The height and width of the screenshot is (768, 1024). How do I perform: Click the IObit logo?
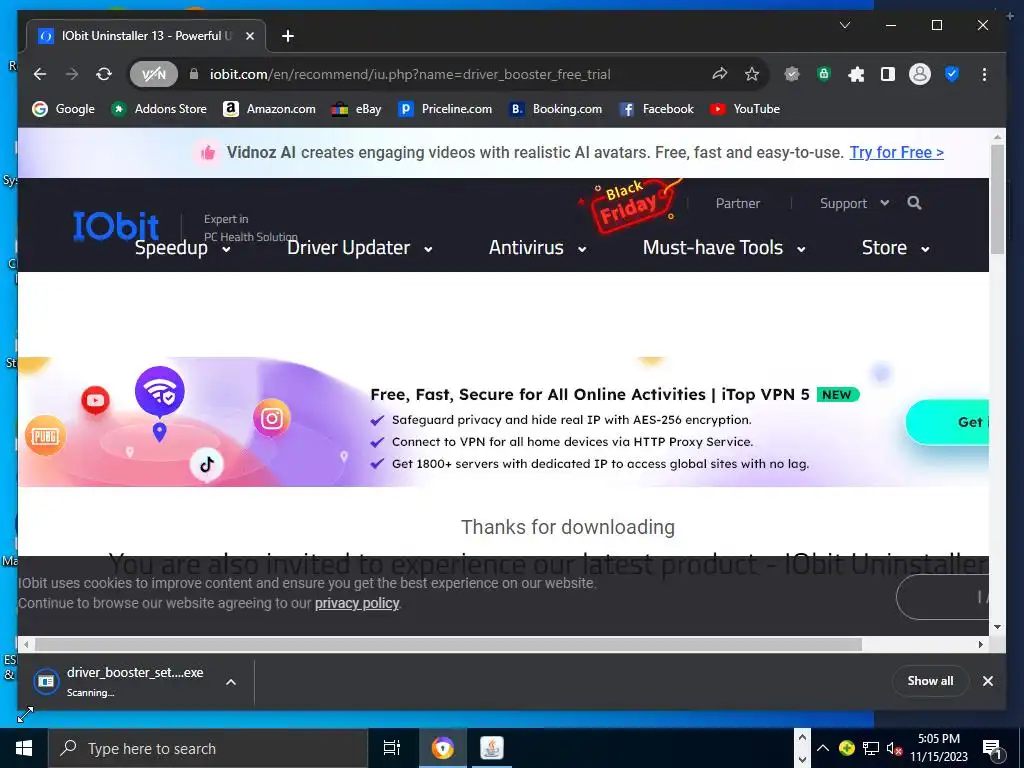pos(116,226)
